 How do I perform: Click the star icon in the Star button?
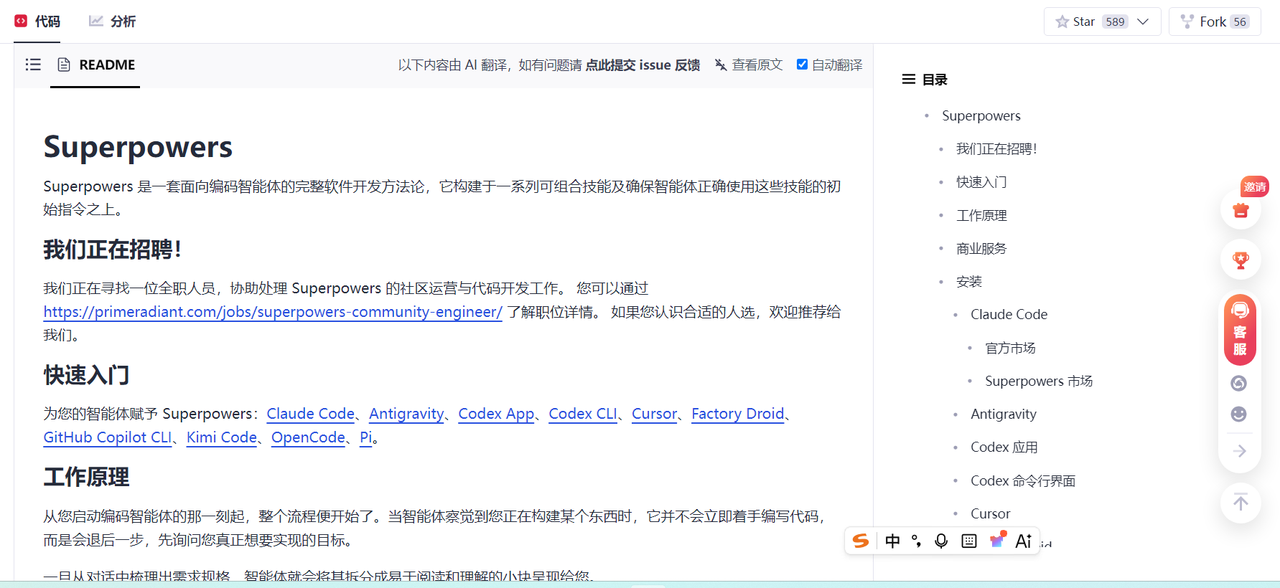[x=1062, y=22]
